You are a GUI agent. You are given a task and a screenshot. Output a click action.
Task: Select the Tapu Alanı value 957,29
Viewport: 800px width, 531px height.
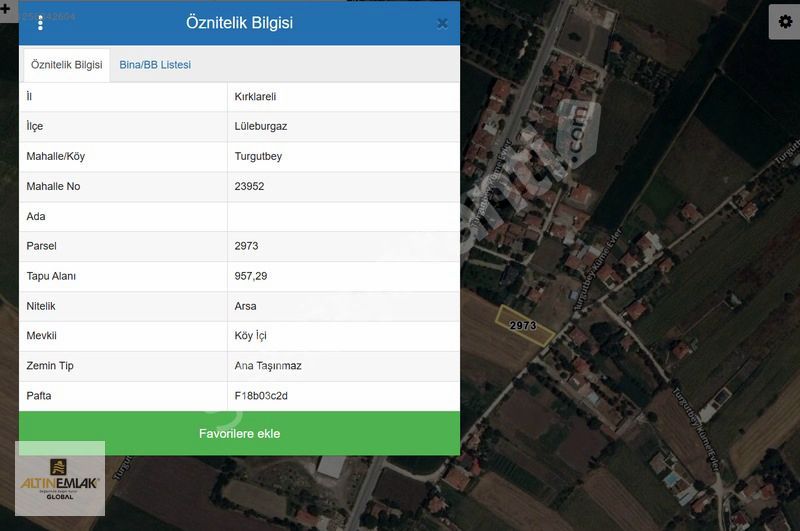(x=251, y=276)
